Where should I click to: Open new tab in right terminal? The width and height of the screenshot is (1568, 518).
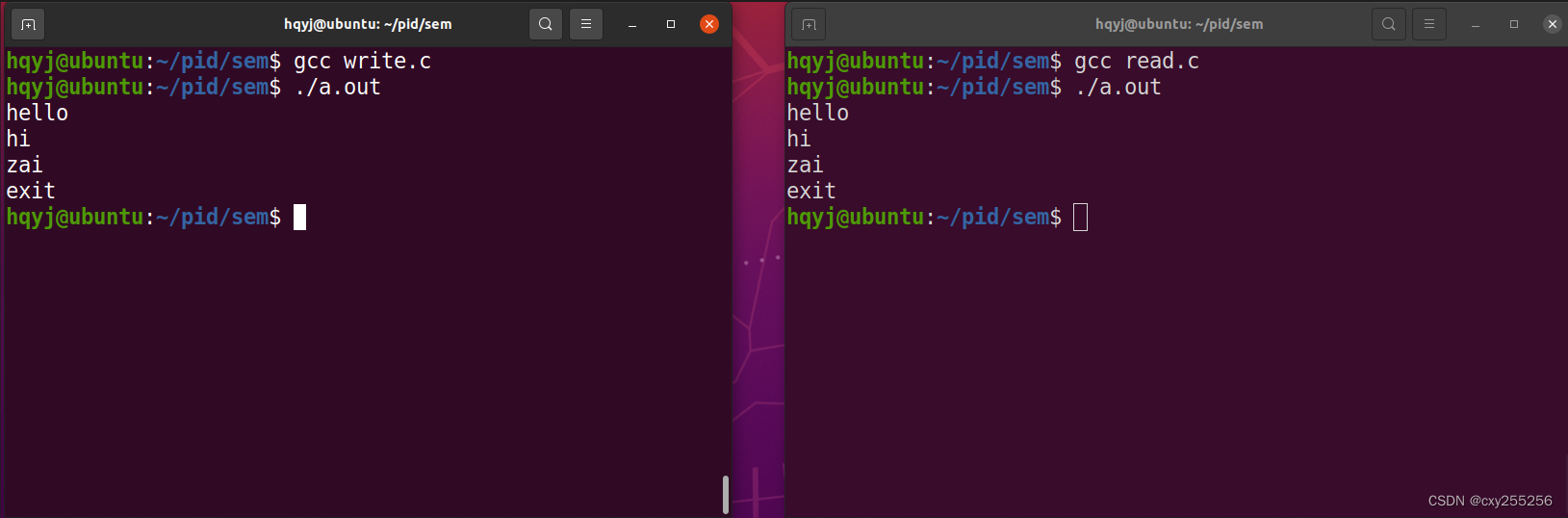[x=809, y=24]
